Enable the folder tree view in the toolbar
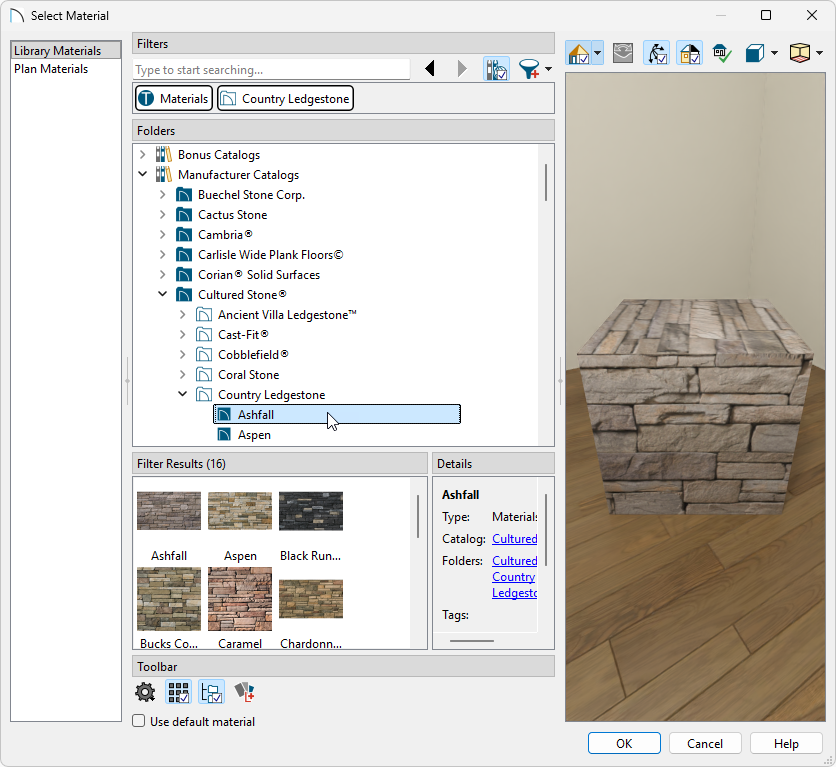Screen dimensions: 836x767 tap(211, 691)
